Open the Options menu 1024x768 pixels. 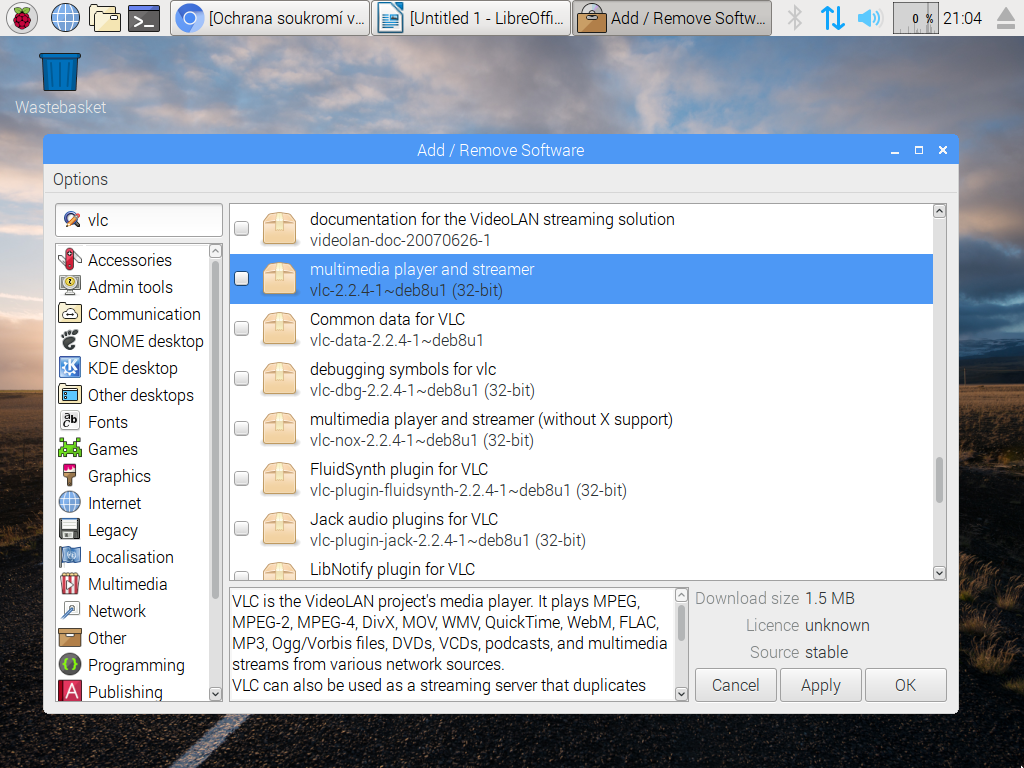click(79, 179)
